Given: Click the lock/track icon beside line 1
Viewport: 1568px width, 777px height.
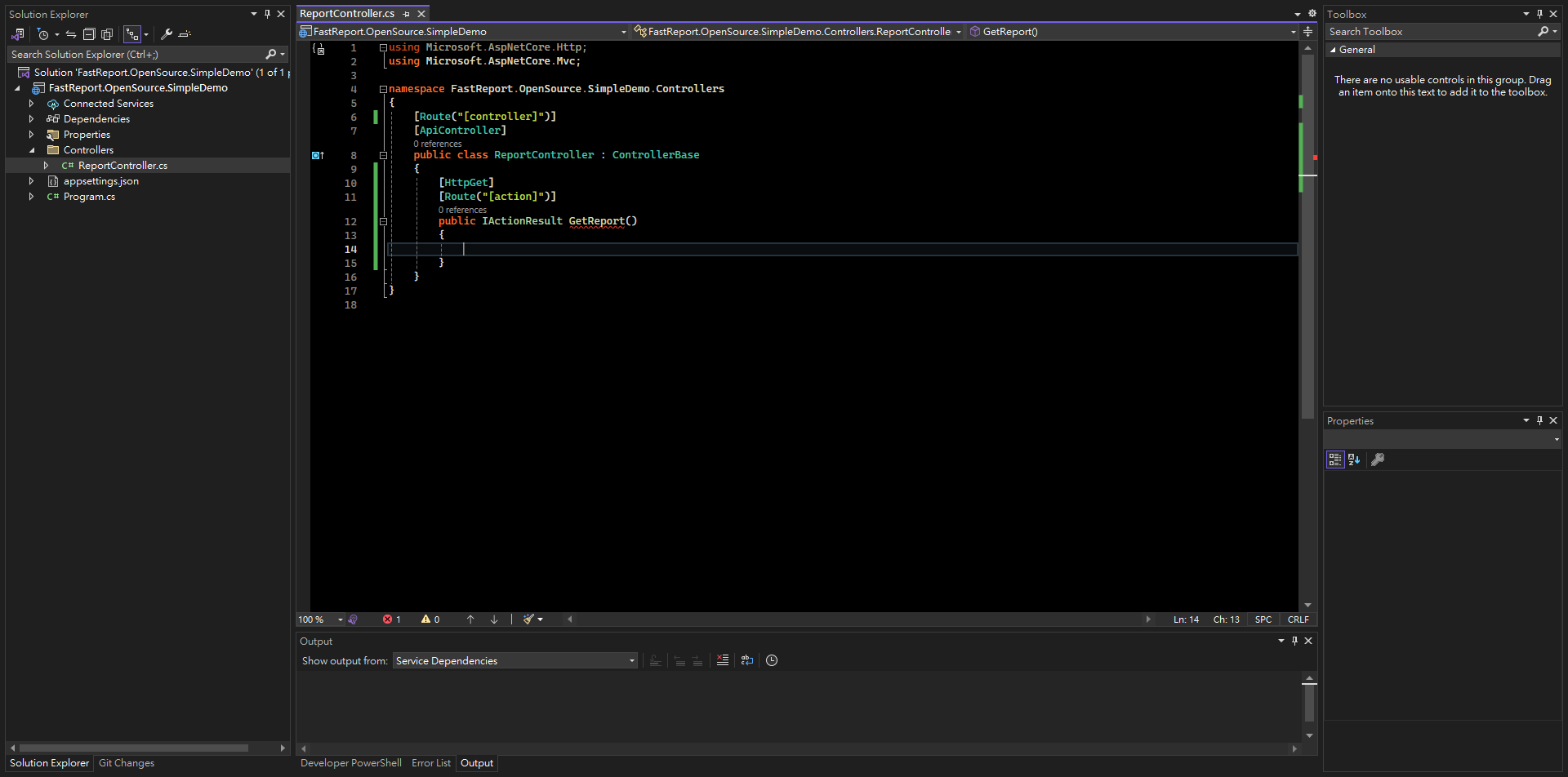Looking at the screenshot, I should point(319,49).
